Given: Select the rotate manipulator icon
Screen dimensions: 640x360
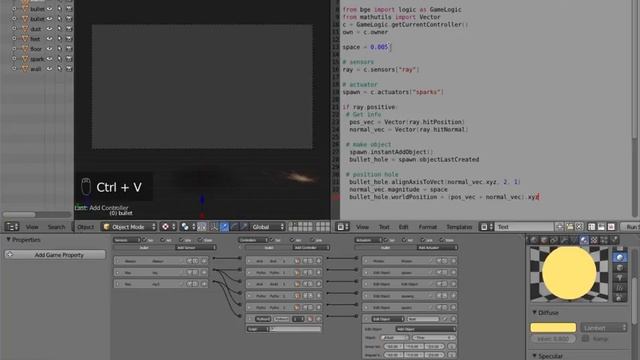Looking at the screenshot, I should coord(234,227).
